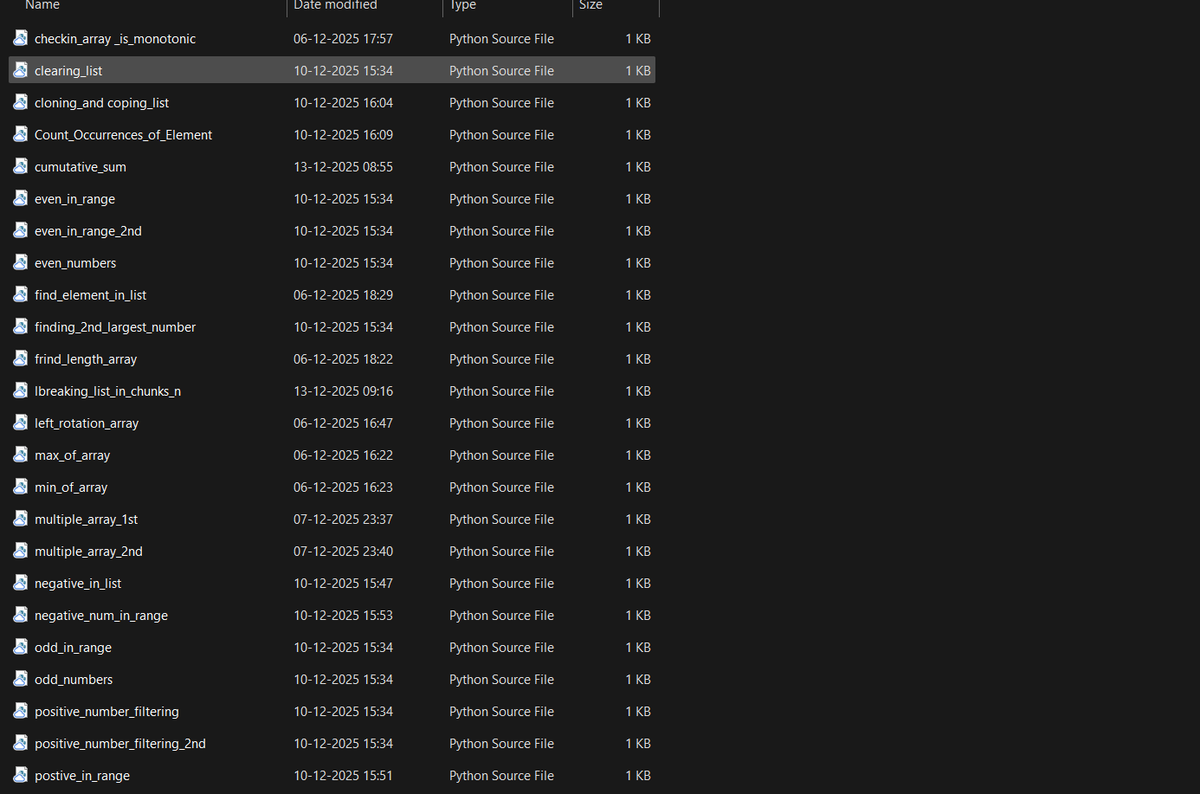Click the Count_Occurrences_of_Element file name
This screenshot has height=794, width=1200.
(x=123, y=135)
